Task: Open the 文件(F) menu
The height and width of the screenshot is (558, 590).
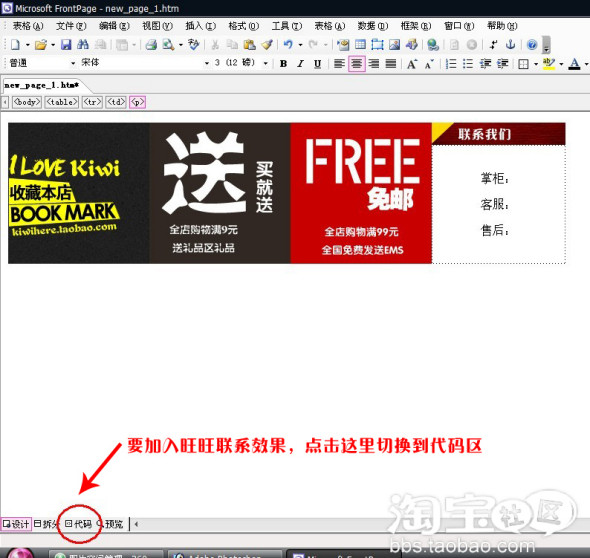Action: pyautogui.click(x=71, y=26)
